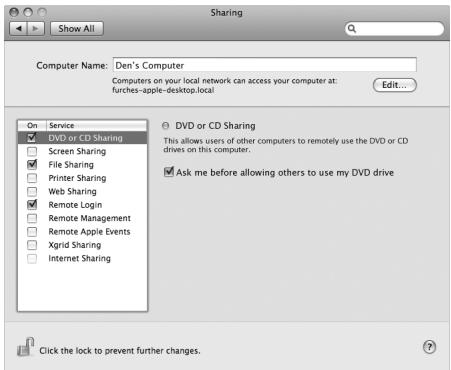Click the furches-apple-desktop.local address text
This screenshot has width=451, height=370.
tap(163, 90)
